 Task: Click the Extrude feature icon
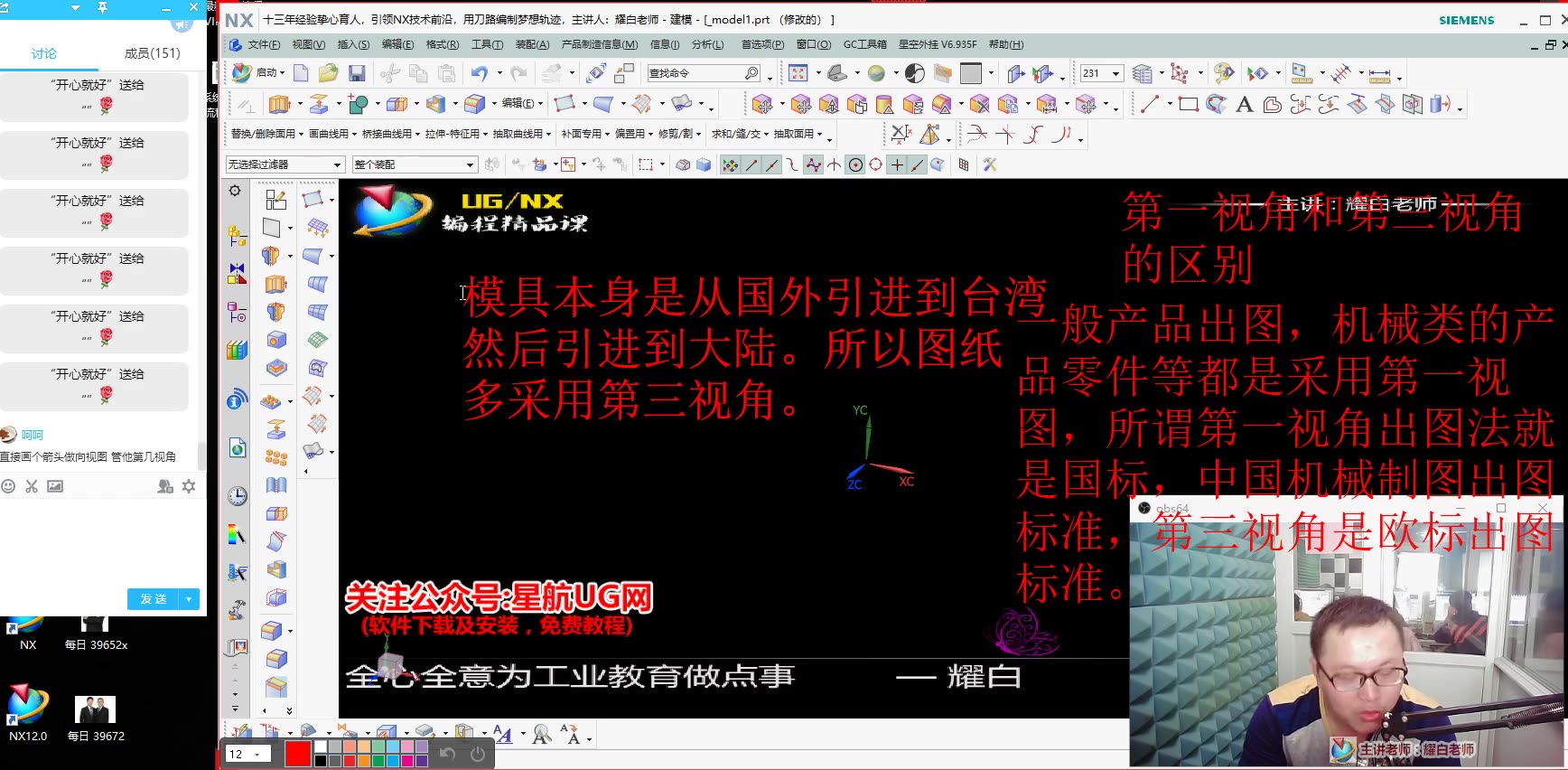coord(279,104)
